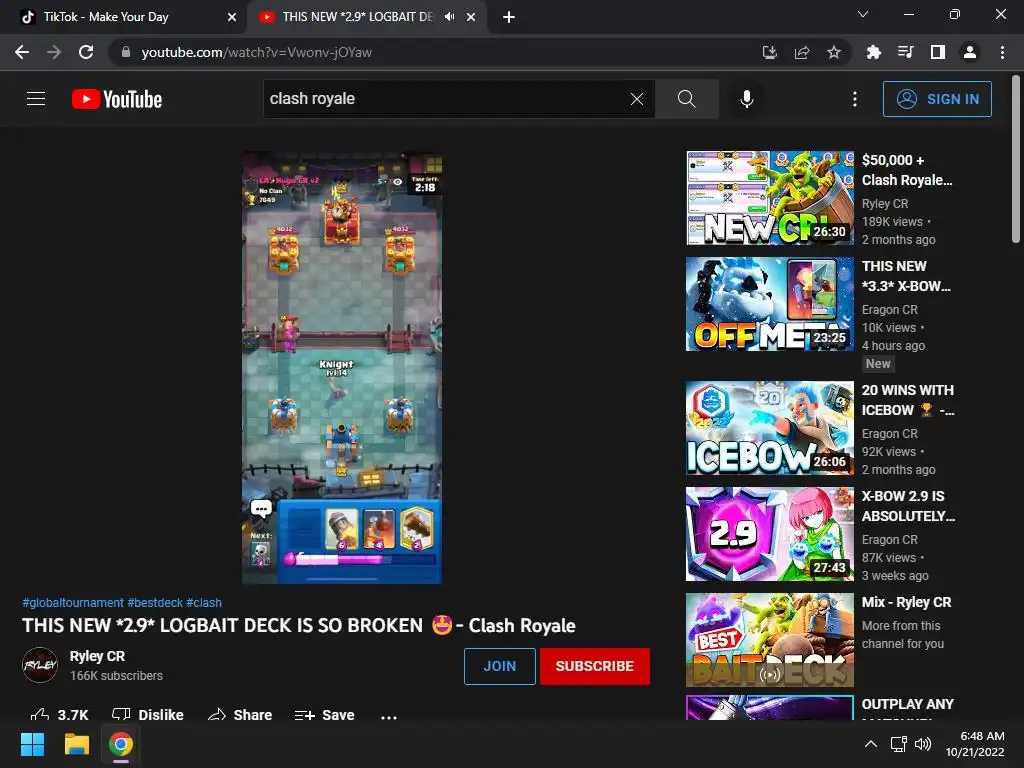Open title '$50,000 + Clash Royale...'
1024x768 pixels.
[907, 170]
